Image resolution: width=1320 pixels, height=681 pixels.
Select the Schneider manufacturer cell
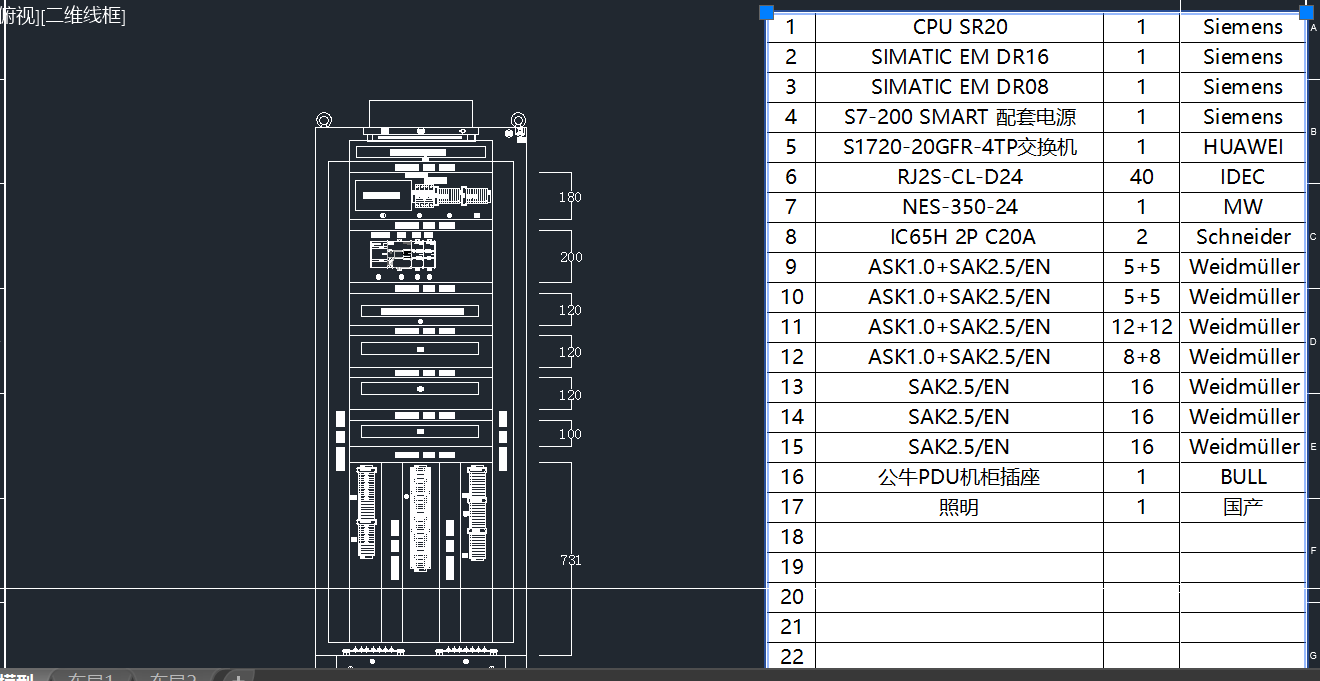pyautogui.click(x=1243, y=237)
